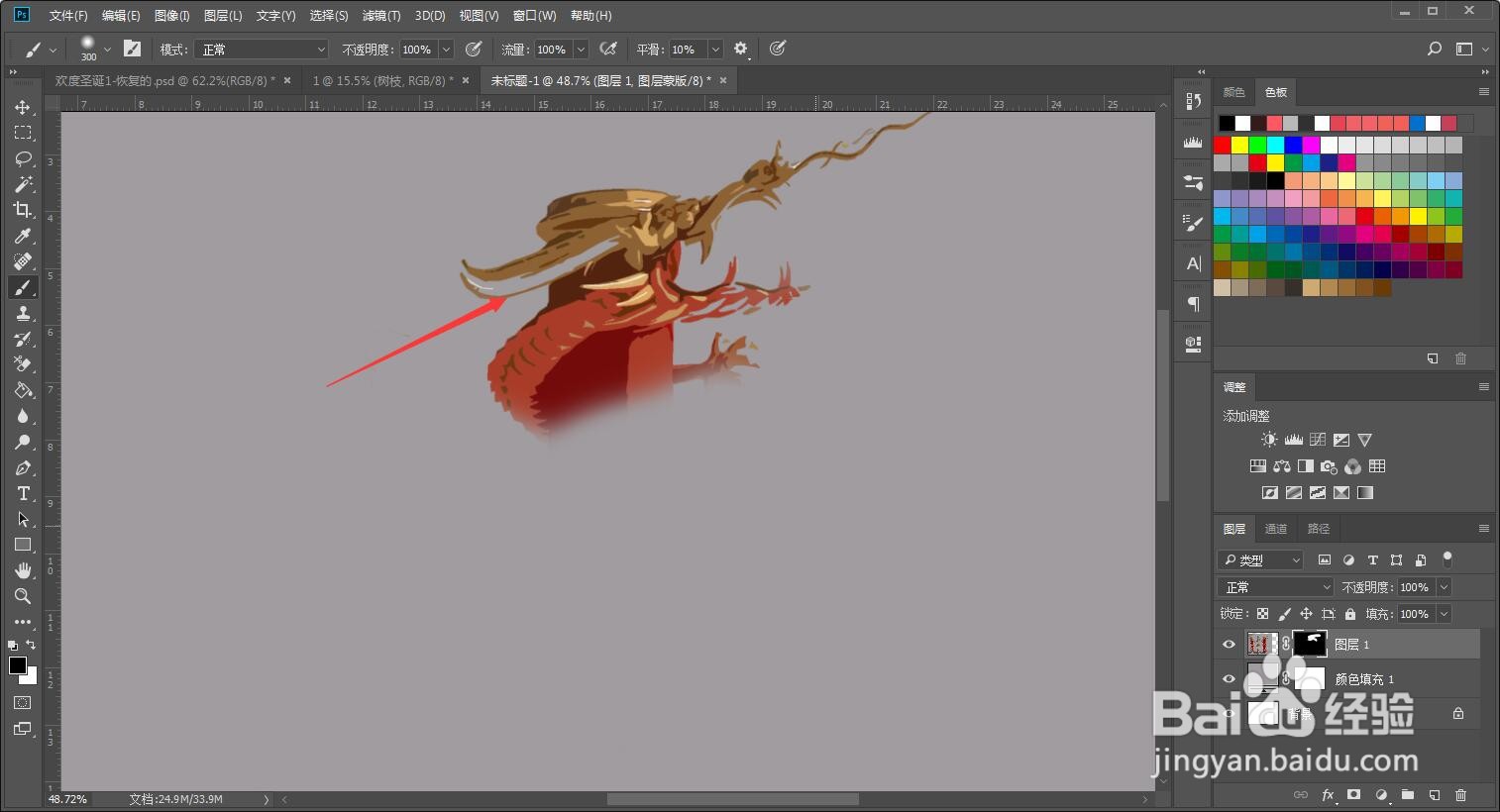
Task: Select the Dodge tool
Action: click(x=23, y=442)
